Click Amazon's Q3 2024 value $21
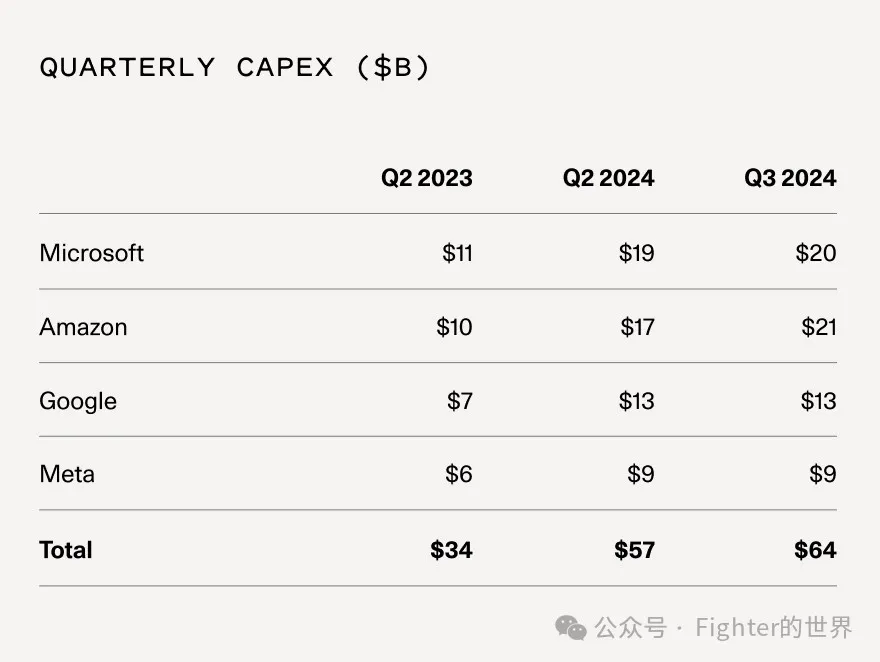 point(819,327)
